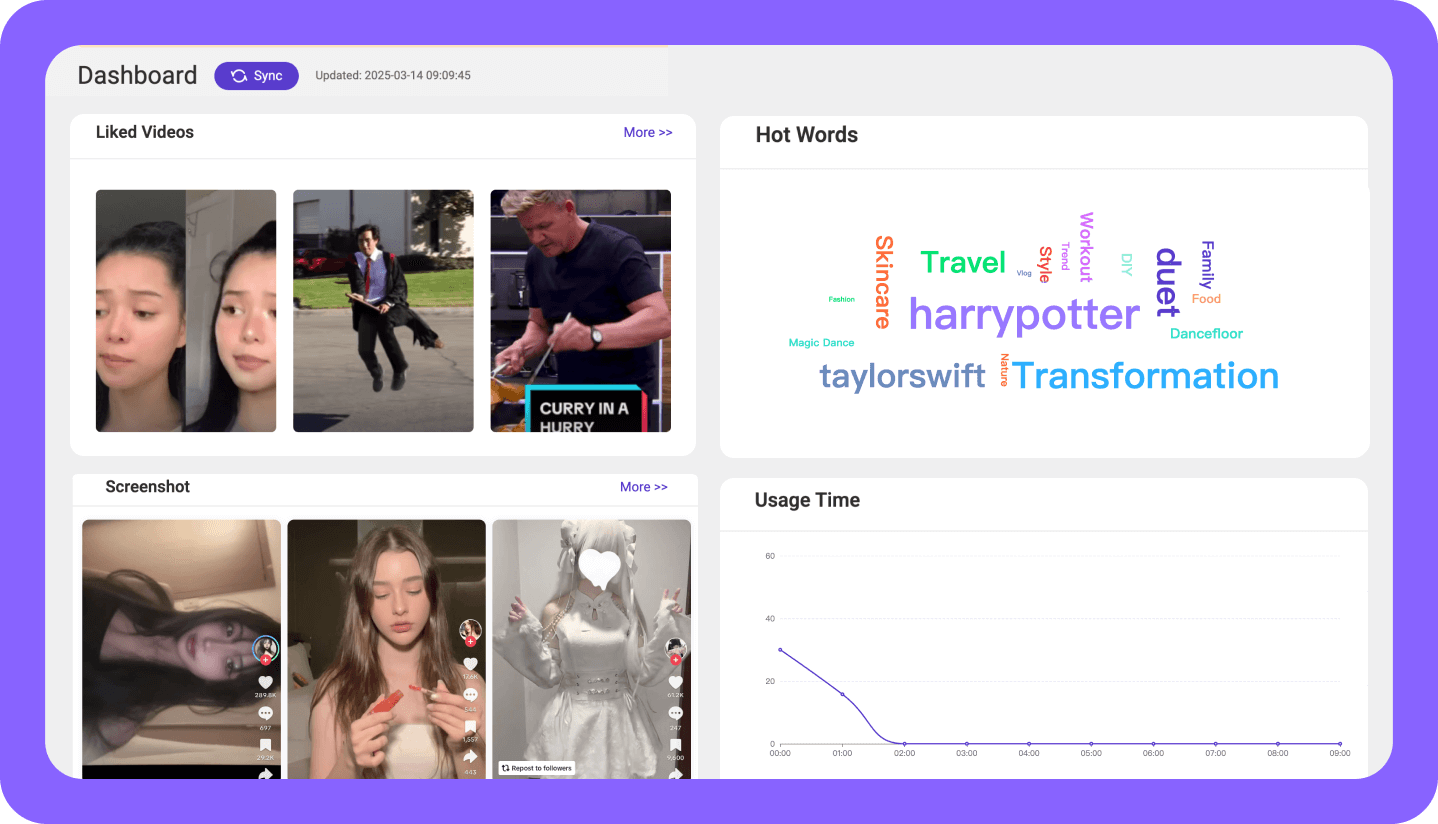Click the Workout hot word
The width and height of the screenshot is (1438, 824).
pyautogui.click(x=1086, y=247)
